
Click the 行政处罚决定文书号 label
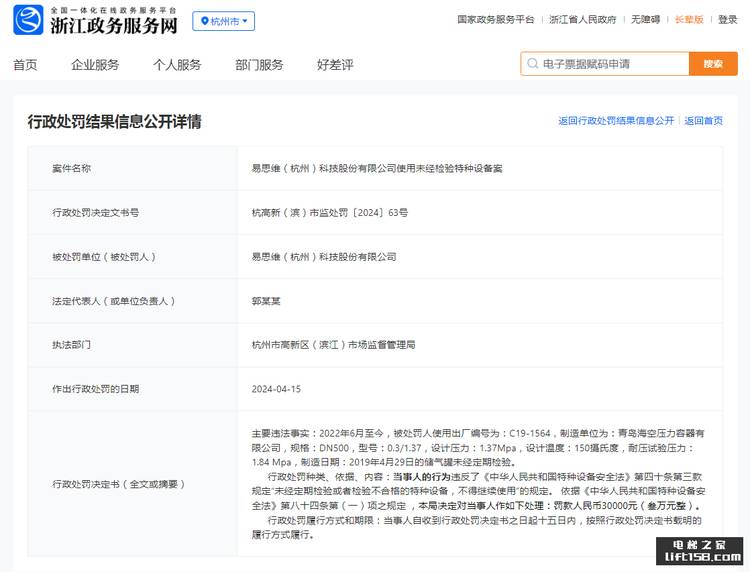[96, 212]
